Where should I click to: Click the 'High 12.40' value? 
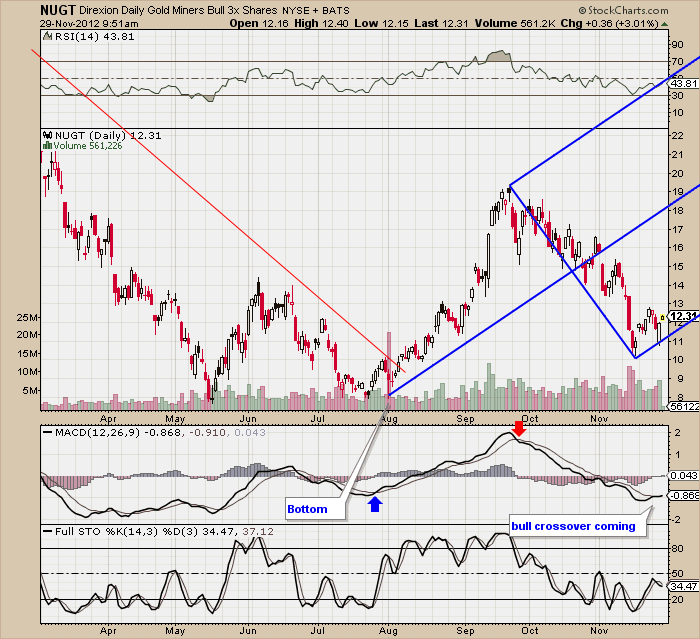point(321,24)
